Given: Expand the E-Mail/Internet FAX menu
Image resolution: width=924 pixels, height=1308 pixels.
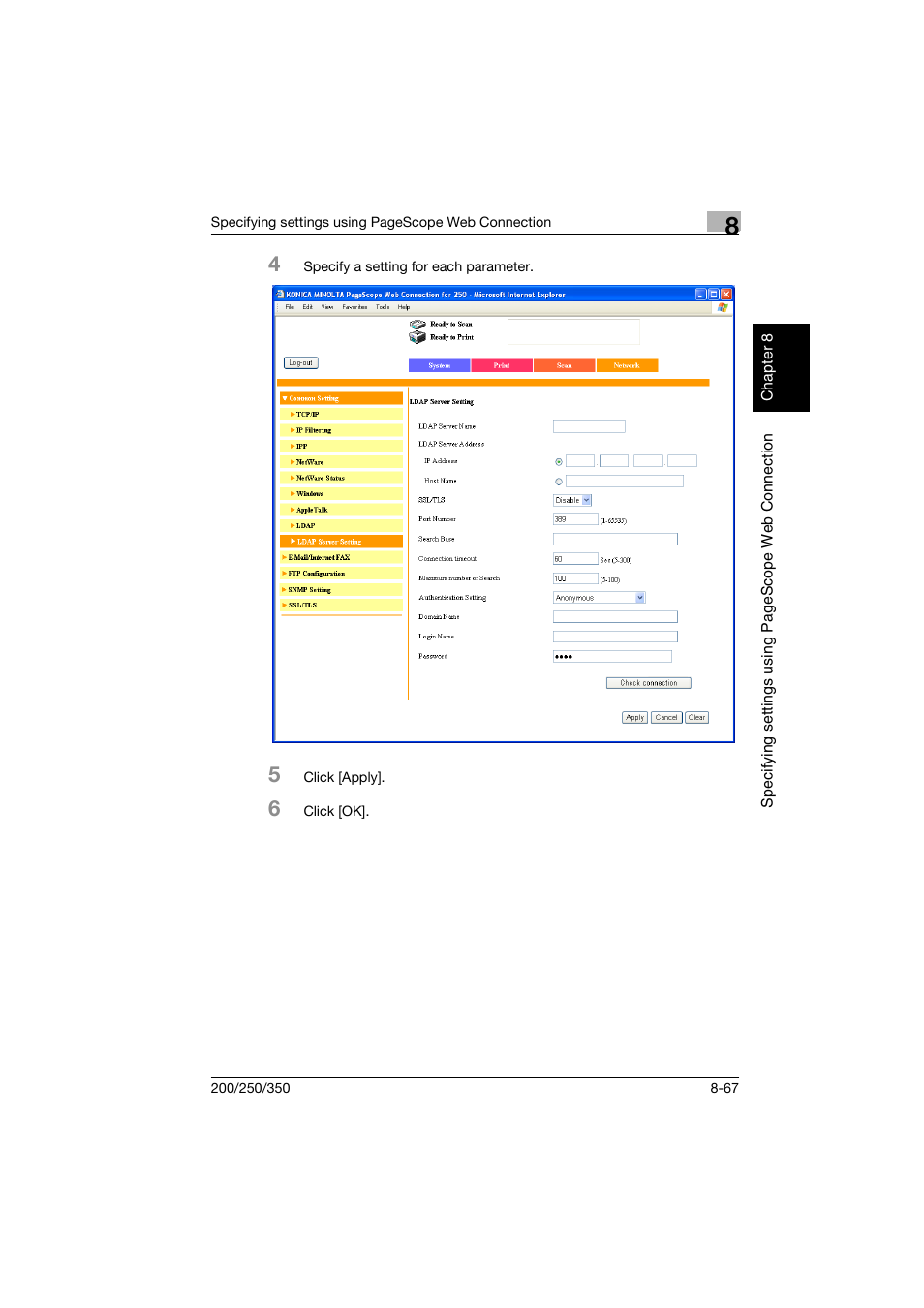Looking at the screenshot, I should click(x=341, y=558).
